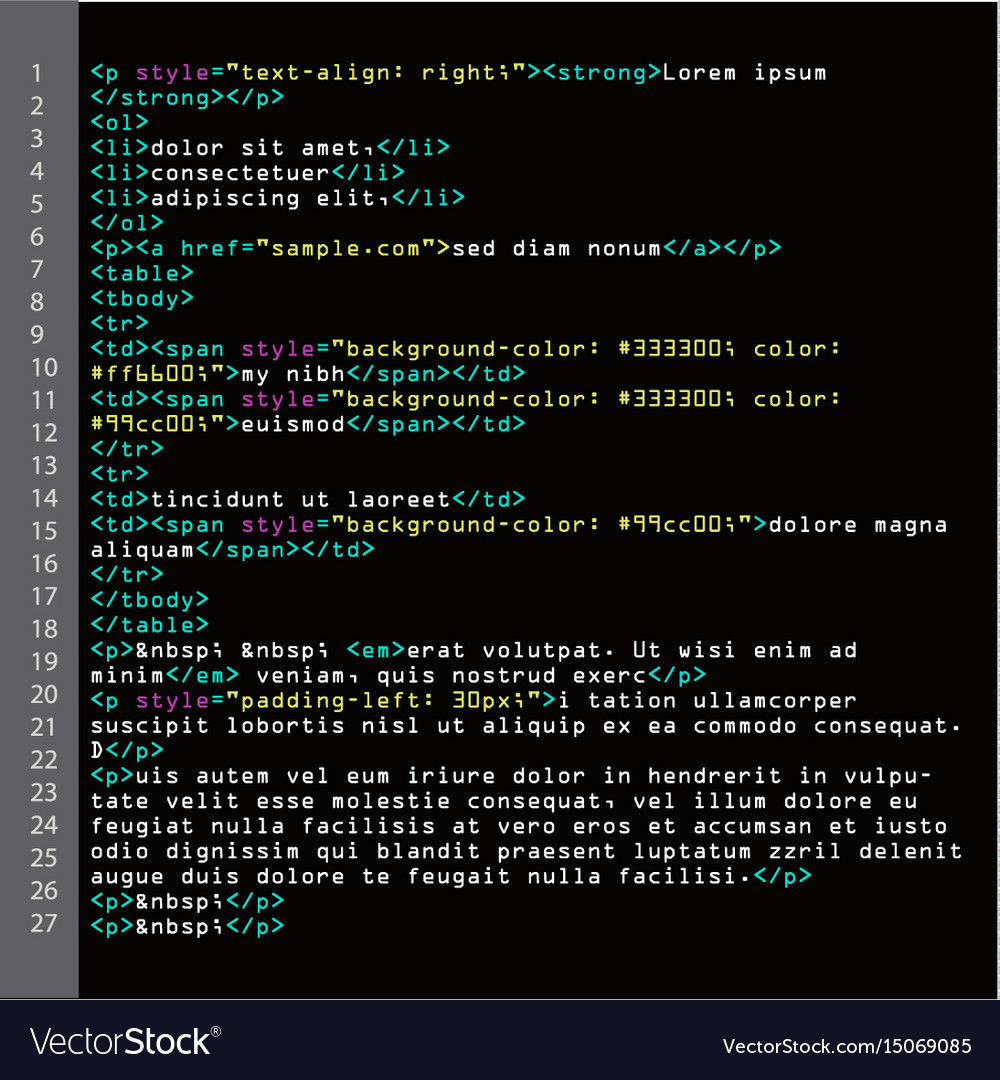Click "feugiat nulla facilisis" text
1000x1080 pixels.
[263, 827]
